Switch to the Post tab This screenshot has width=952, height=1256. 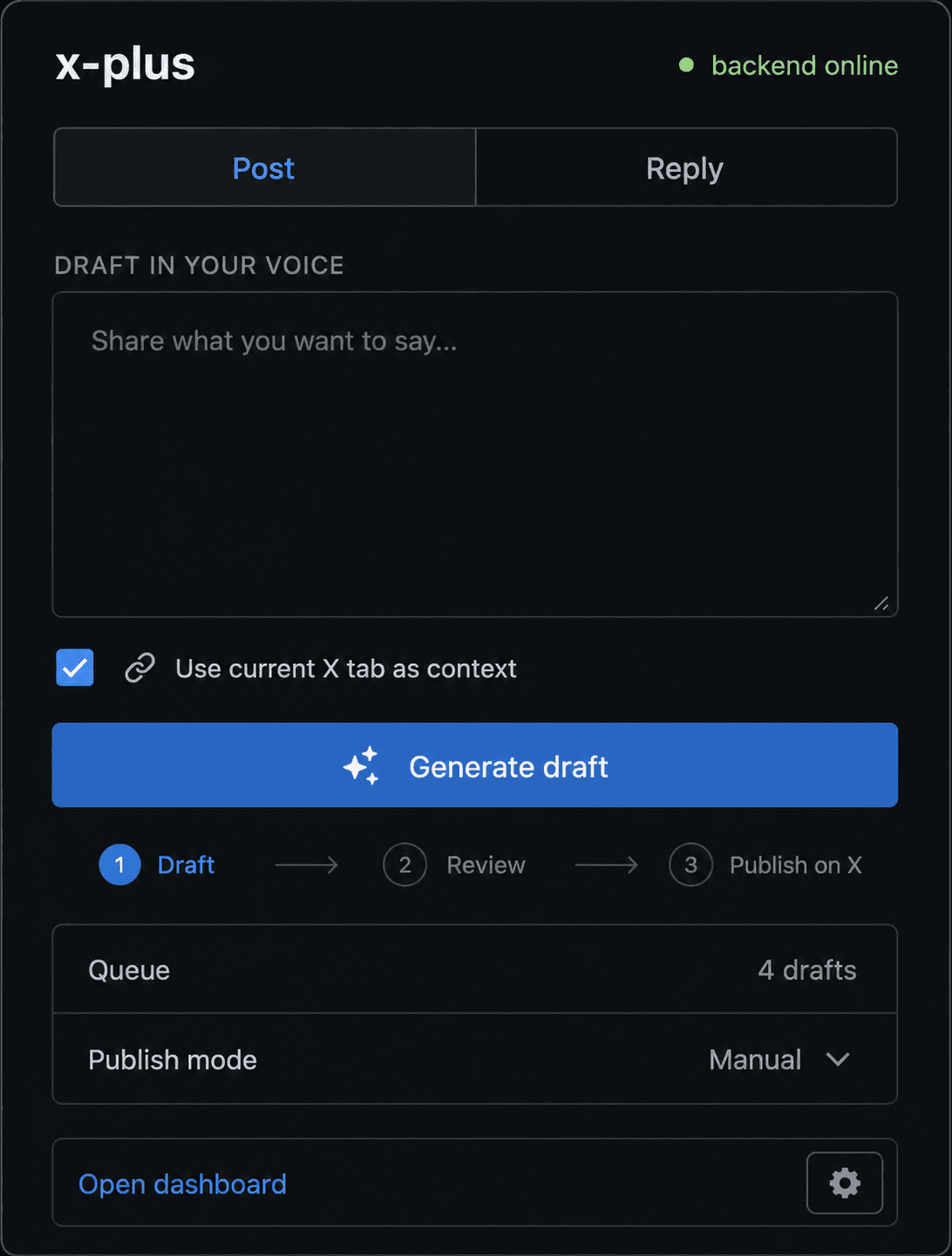pyautogui.click(x=264, y=167)
